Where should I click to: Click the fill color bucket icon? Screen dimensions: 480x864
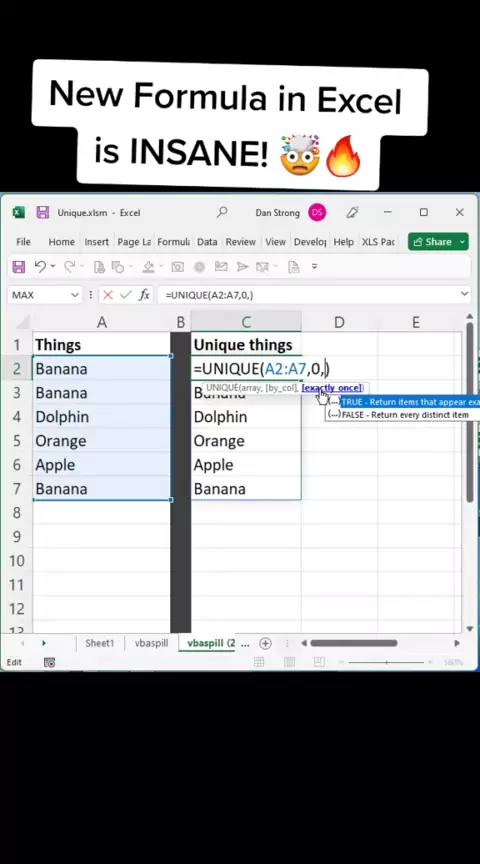pyautogui.click(x=148, y=267)
